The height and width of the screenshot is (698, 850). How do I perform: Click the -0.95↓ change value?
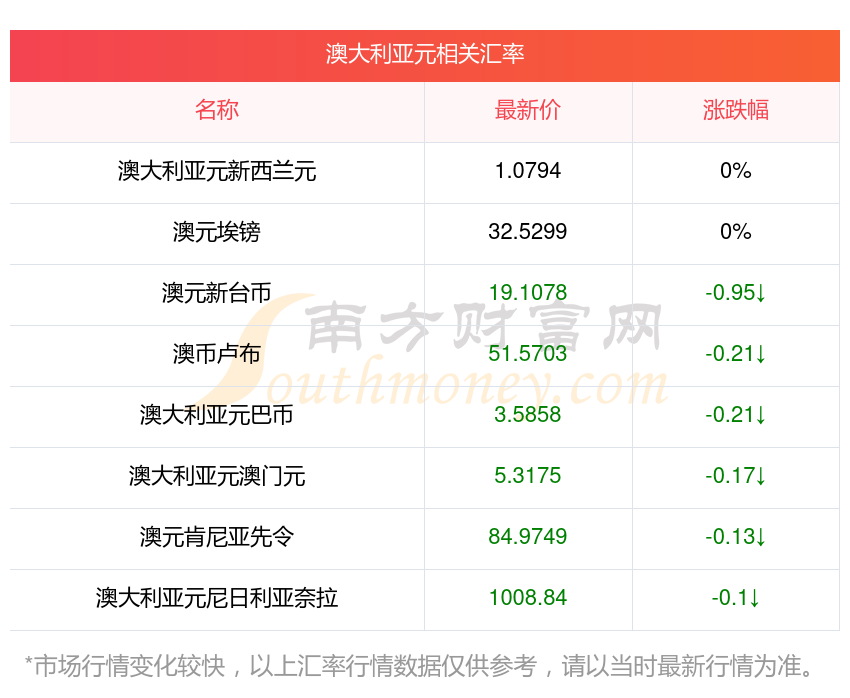(736, 293)
